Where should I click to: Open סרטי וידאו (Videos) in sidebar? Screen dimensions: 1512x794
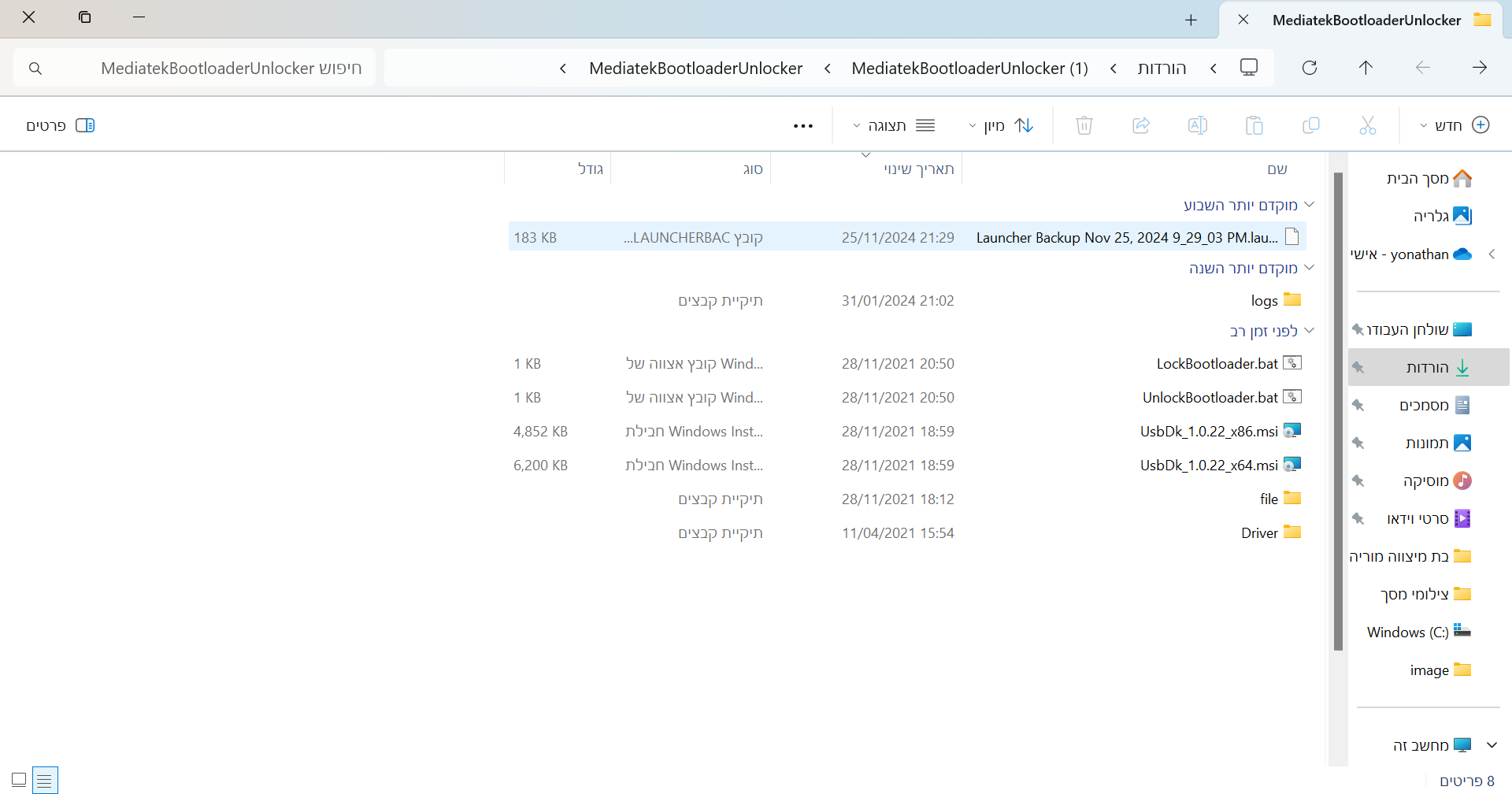[1429, 518]
